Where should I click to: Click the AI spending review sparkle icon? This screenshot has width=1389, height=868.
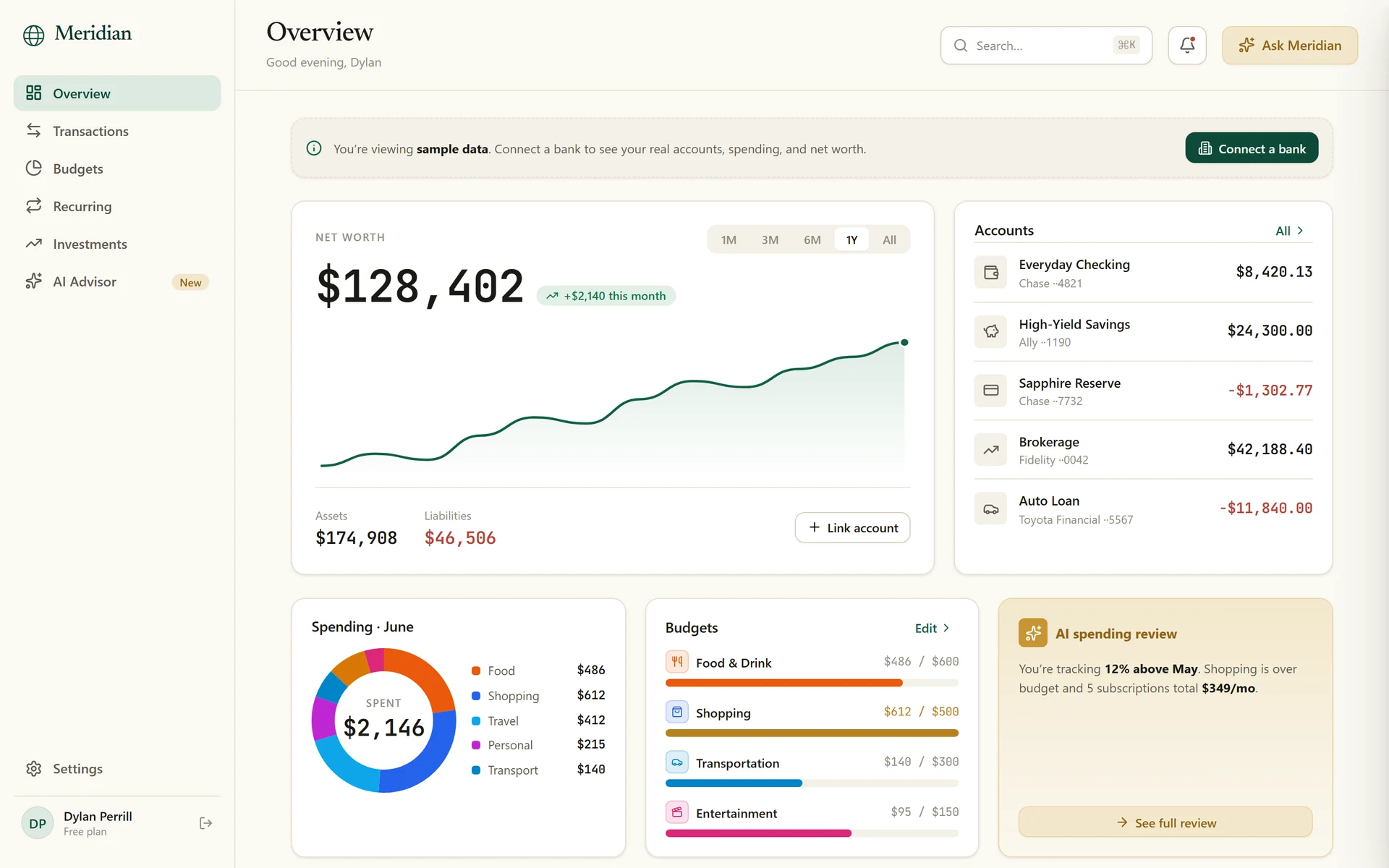pyautogui.click(x=1032, y=633)
